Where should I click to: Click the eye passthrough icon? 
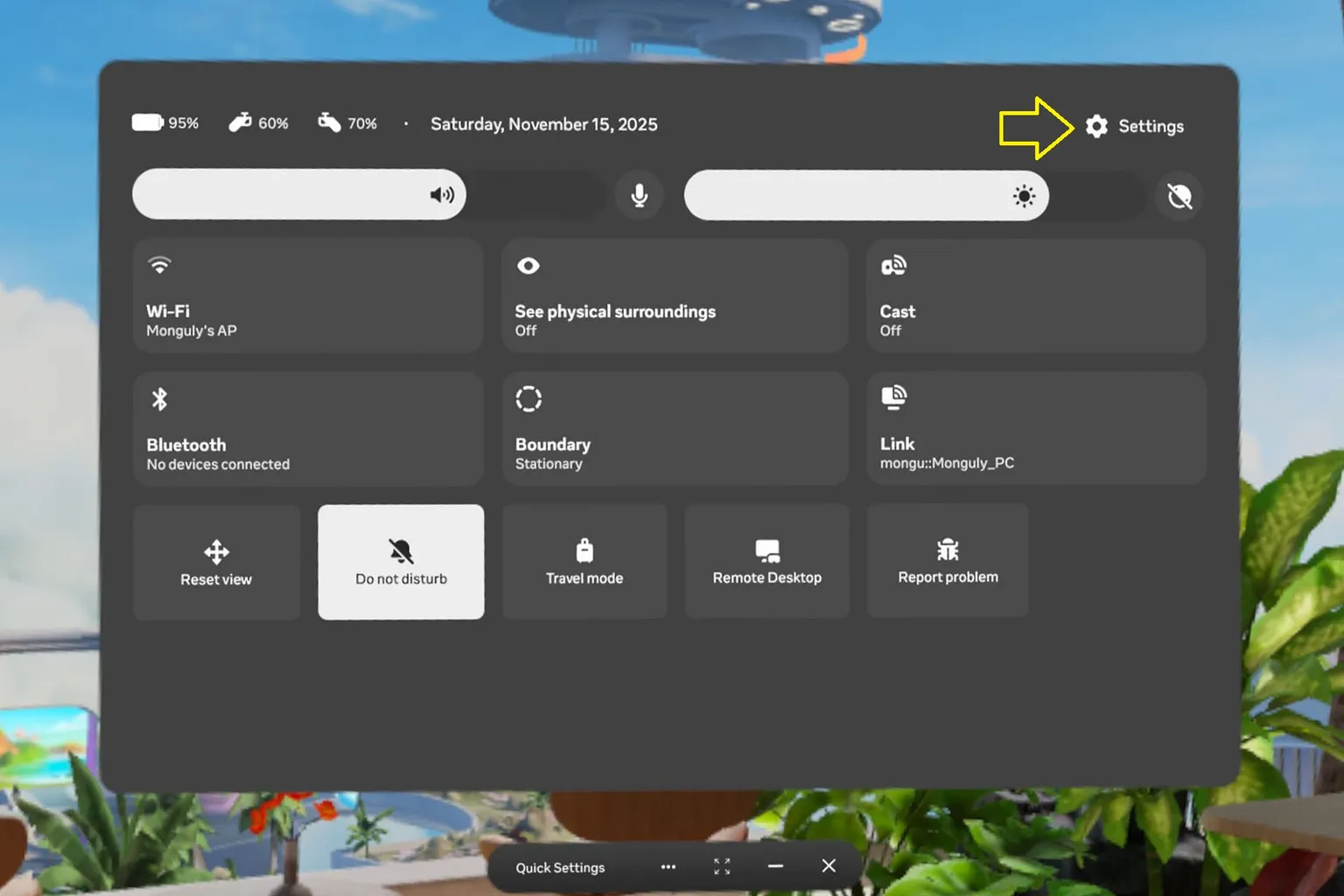click(x=528, y=265)
